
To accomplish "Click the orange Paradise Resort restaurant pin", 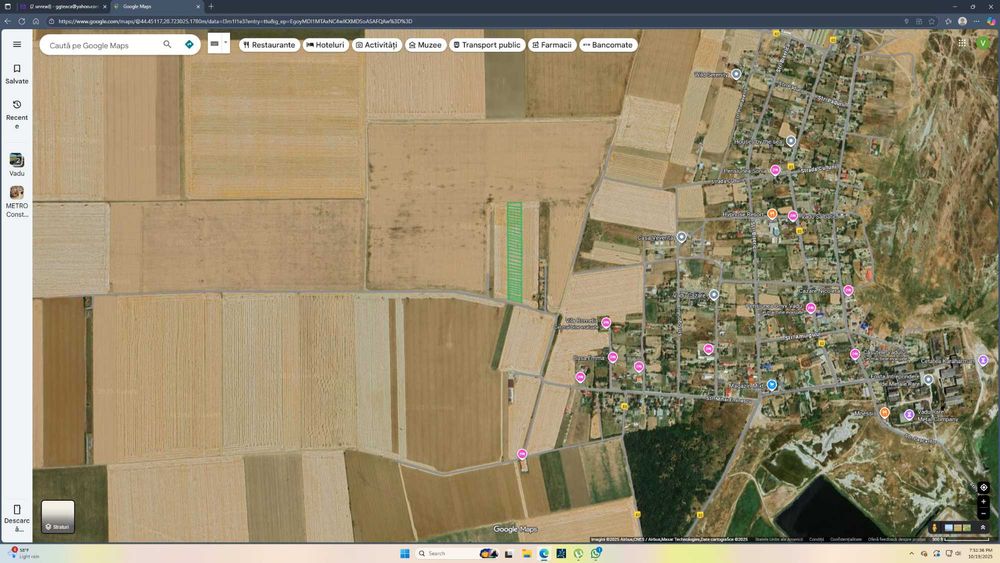I will coord(772,214).
